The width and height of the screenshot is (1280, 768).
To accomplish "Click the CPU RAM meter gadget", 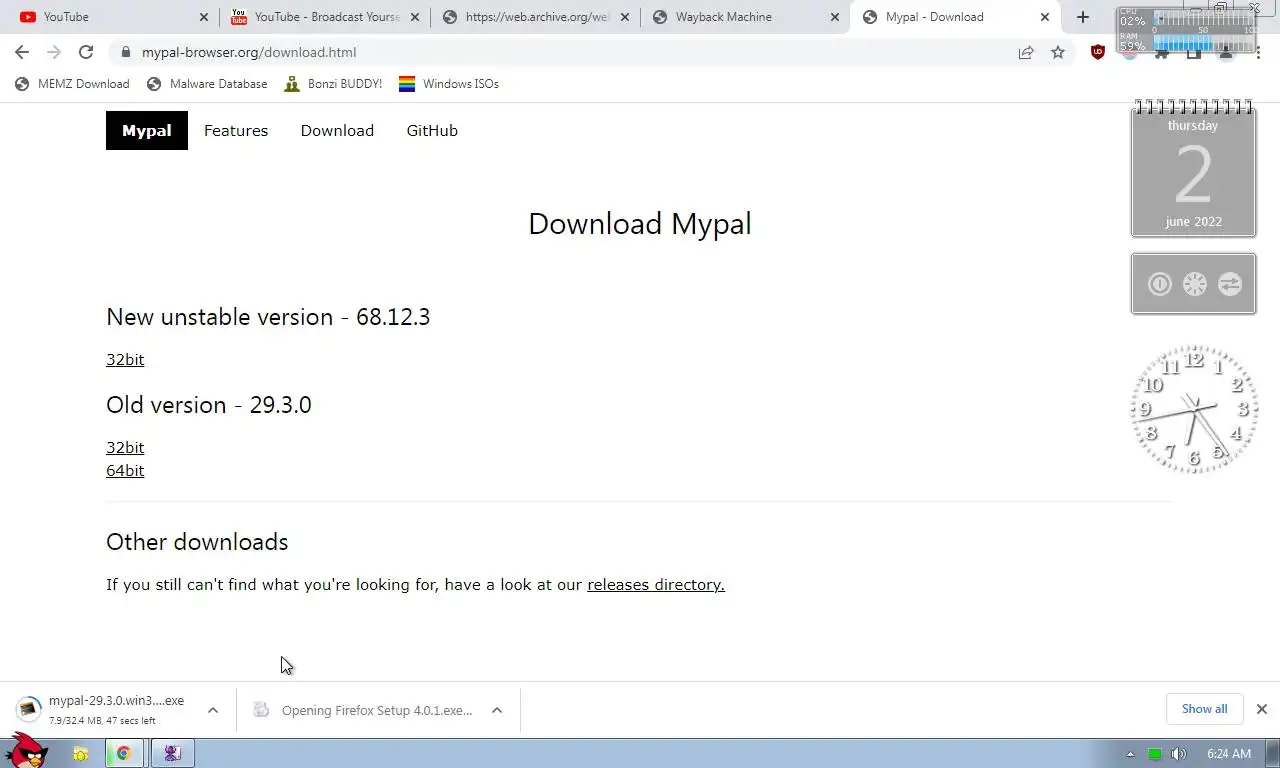I will [x=1187, y=28].
